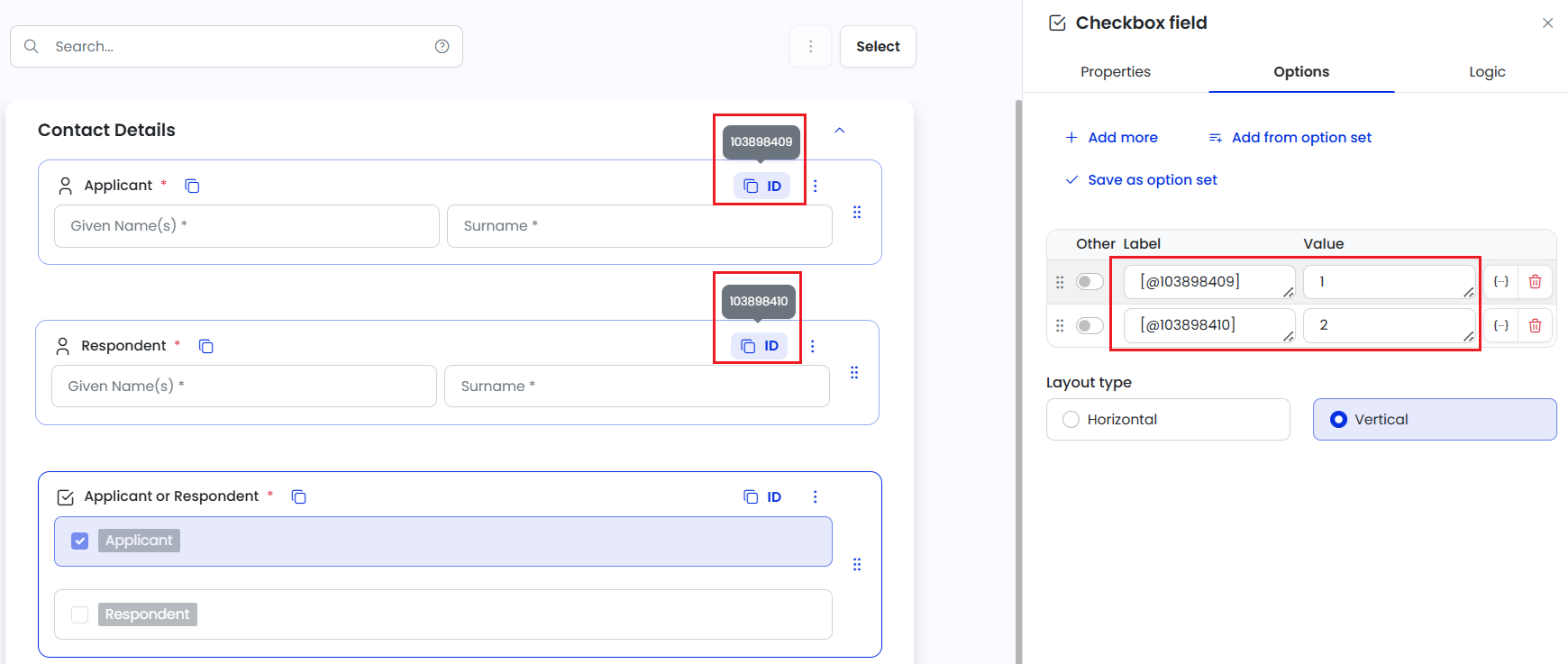Switch to the Properties tab
This screenshot has height=664, width=1568.
(x=1115, y=72)
